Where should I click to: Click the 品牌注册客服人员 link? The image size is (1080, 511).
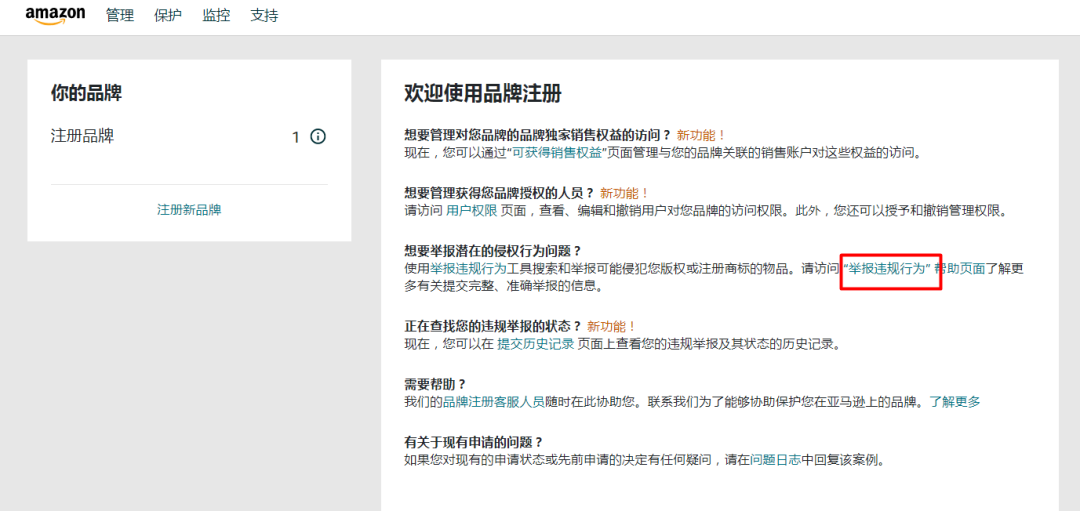493,402
